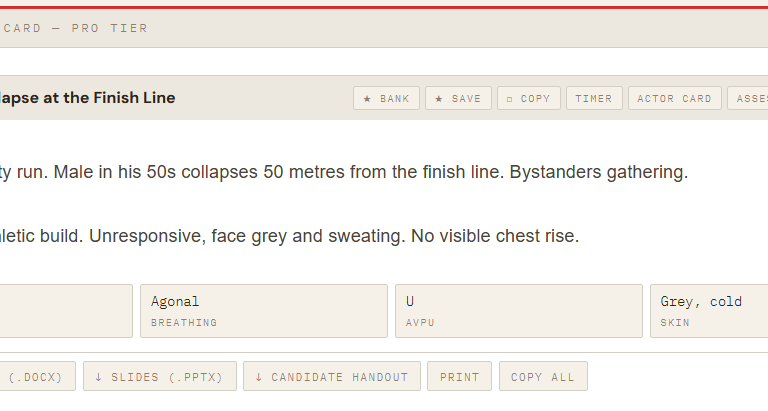Start the TIMER
768x411 pixels.
[x=594, y=98]
